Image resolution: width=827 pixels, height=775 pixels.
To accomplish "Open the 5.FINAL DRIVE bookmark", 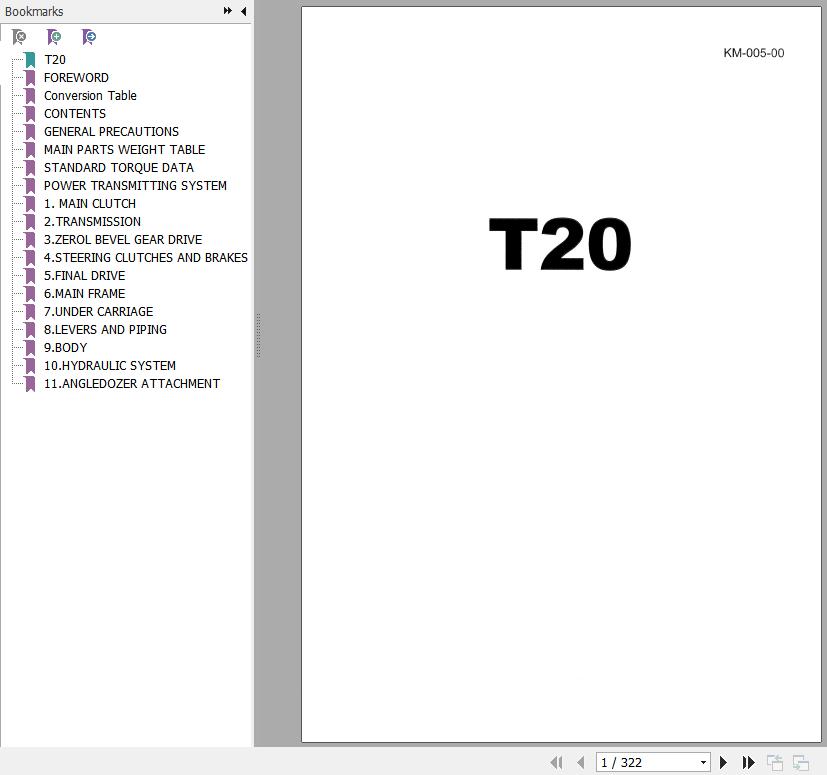I will pyautogui.click(x=84, y=275).
